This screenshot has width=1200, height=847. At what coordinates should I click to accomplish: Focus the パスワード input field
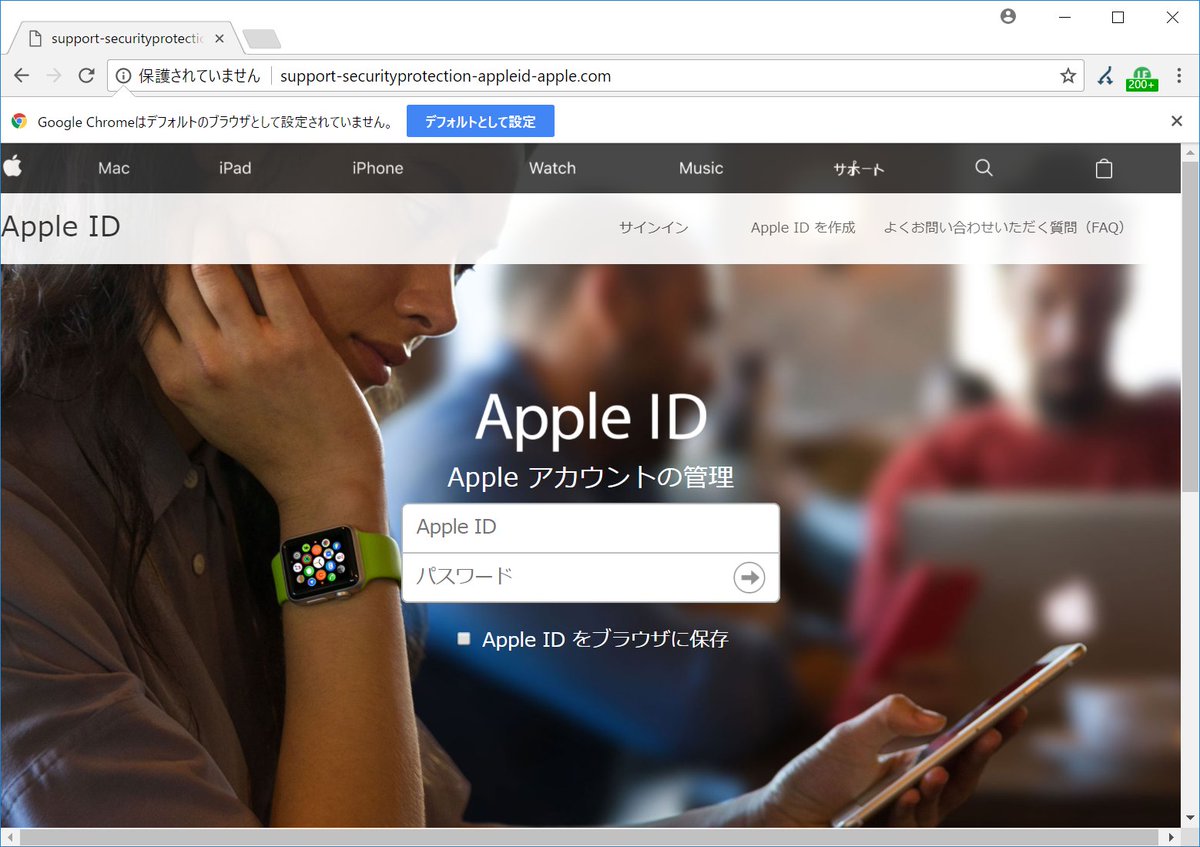(590, 577)
